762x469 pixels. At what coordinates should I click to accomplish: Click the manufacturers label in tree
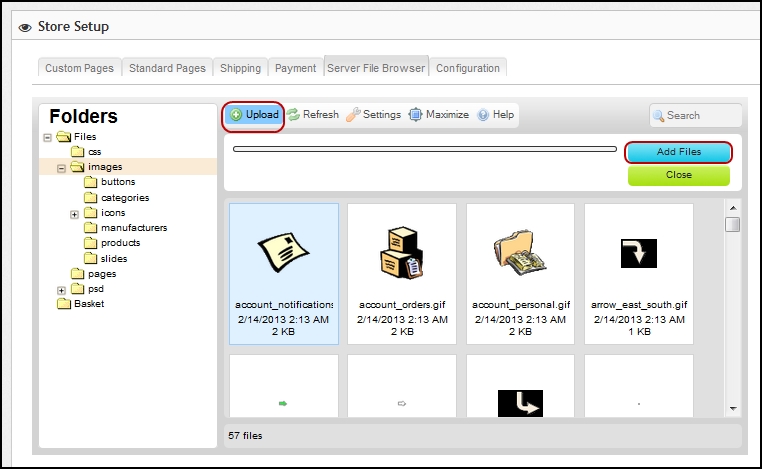134,227
